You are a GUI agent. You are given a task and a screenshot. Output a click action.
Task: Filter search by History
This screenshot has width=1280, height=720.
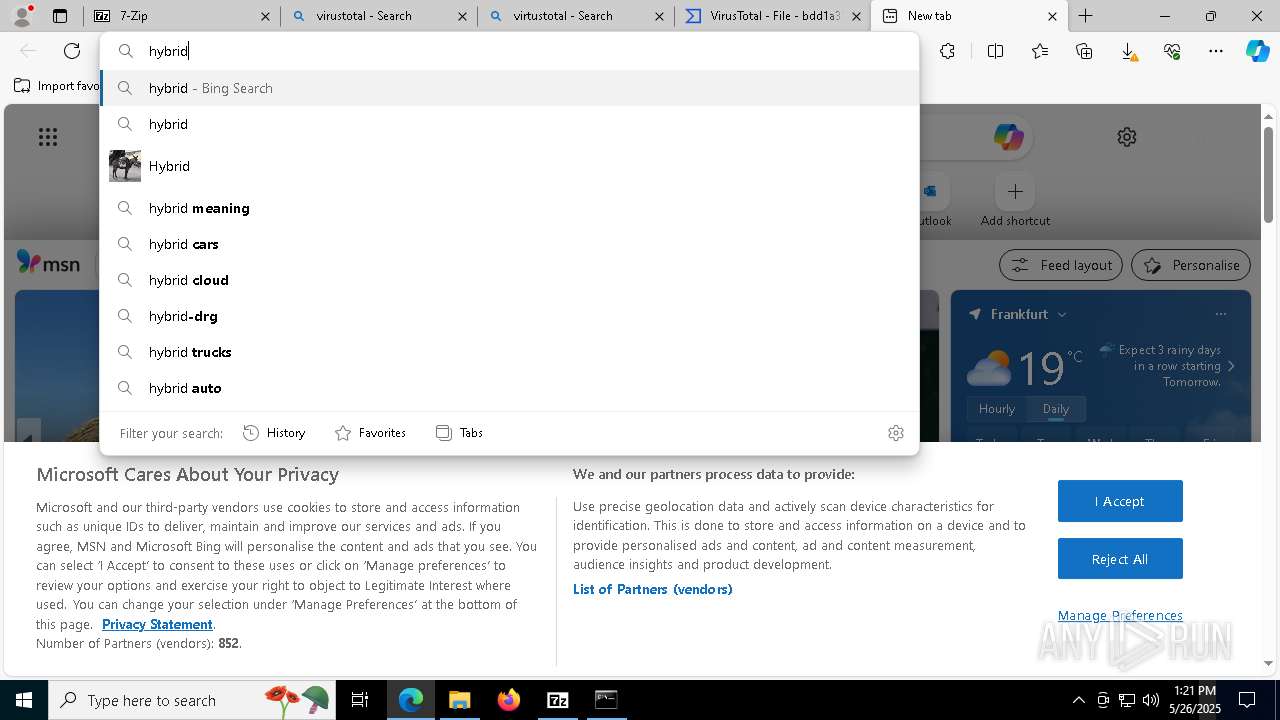click(x=274, y=433)
